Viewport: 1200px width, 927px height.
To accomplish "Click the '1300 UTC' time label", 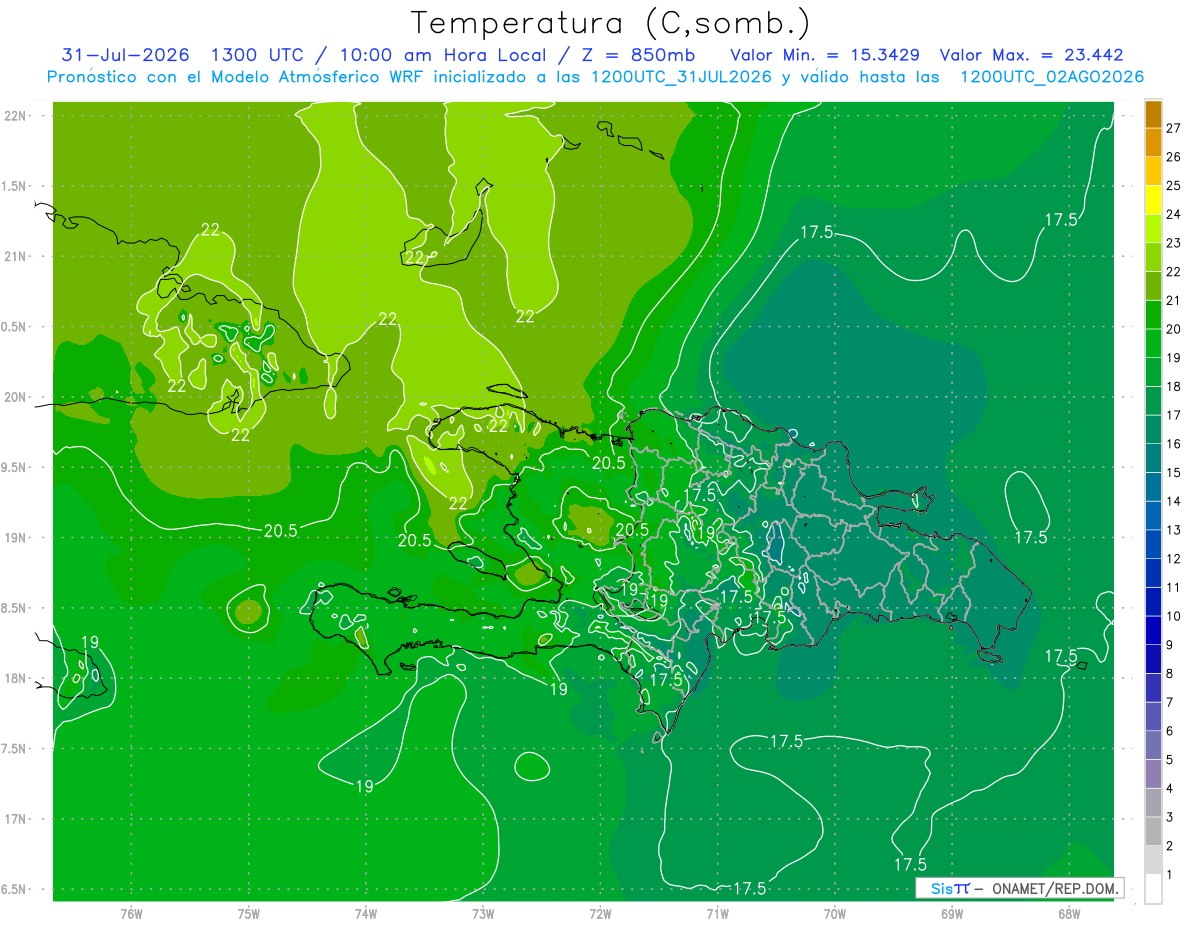I will coord(257,55).
